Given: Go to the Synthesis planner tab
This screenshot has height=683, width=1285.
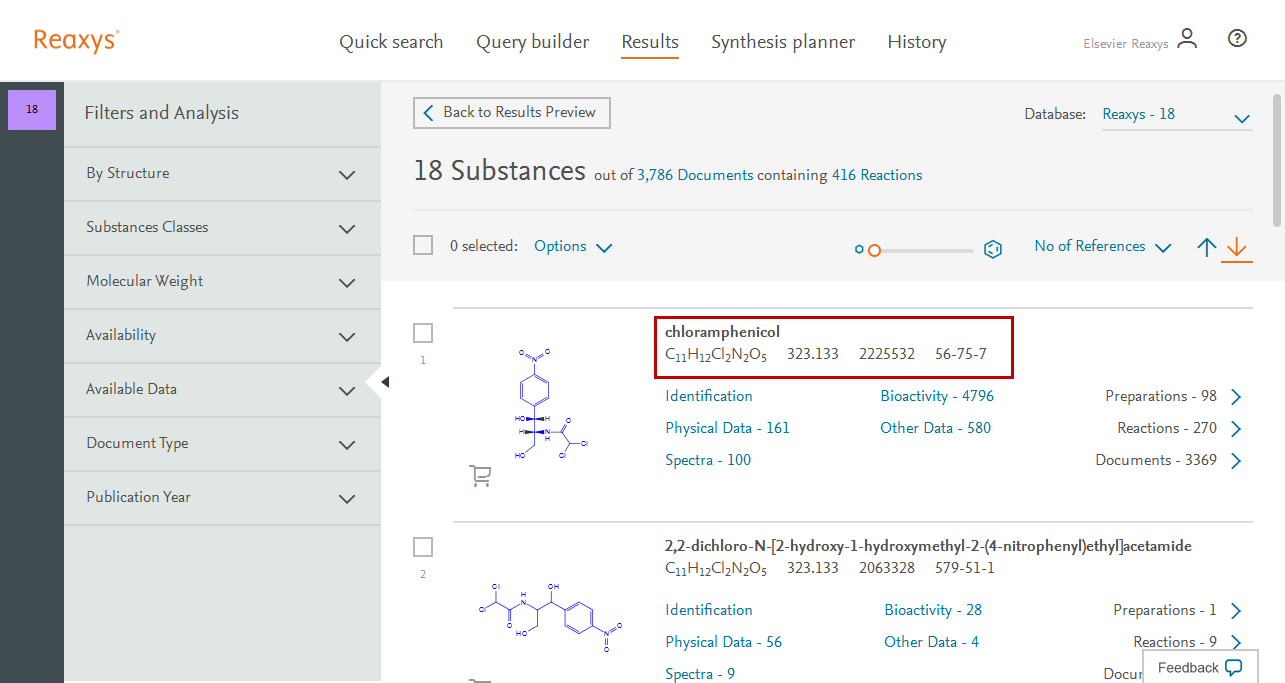Looking at the screenshot, I should (782, 42).
